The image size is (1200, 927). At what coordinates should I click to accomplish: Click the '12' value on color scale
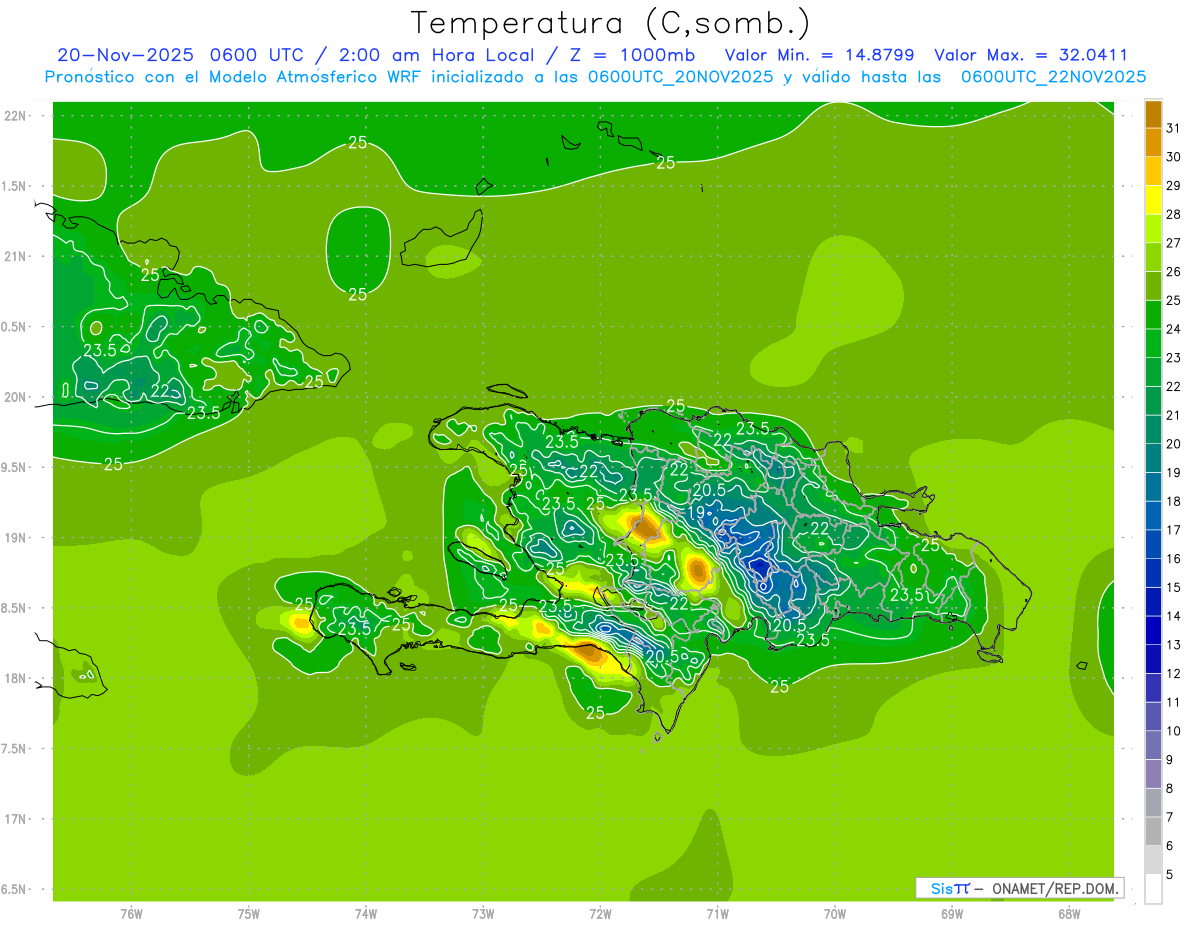(1173, 674)
